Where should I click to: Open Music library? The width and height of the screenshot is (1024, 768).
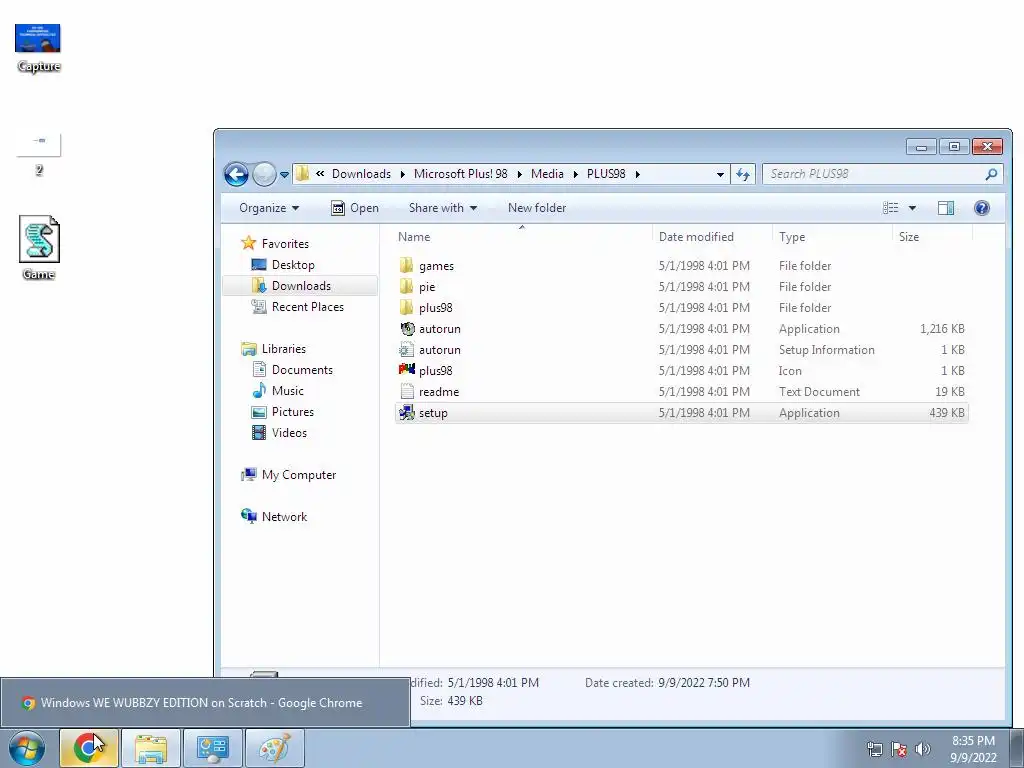tap(287, 391)
